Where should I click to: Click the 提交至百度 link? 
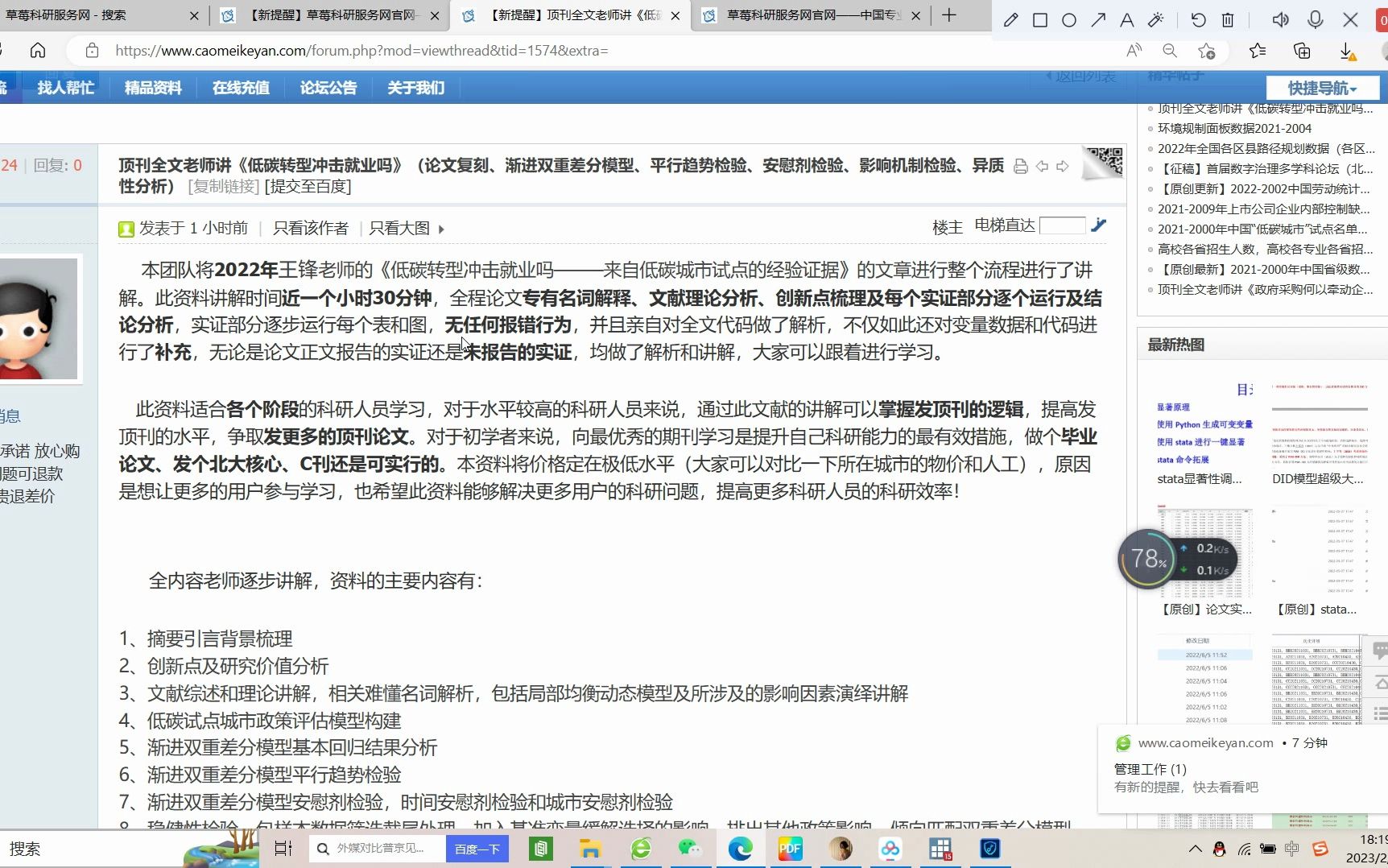point(308,187)
